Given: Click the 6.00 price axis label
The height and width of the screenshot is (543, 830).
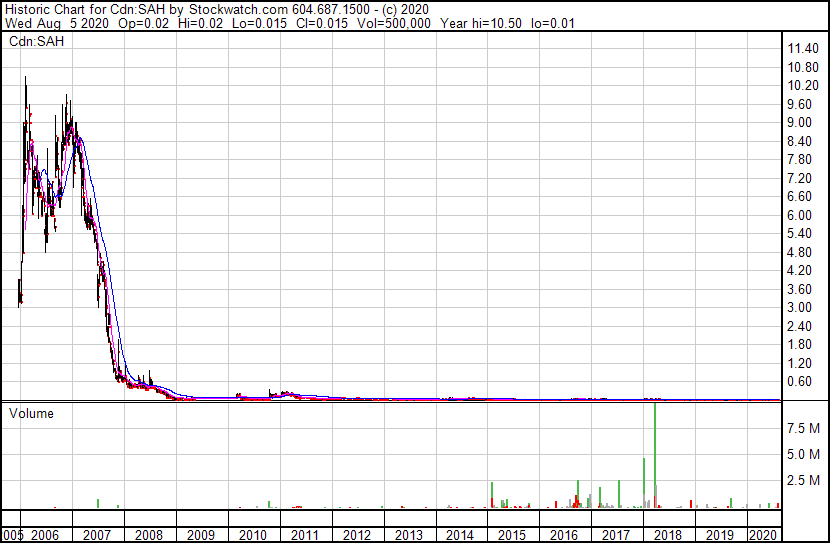Looking at the screenshot, I should (x=799, y=215).
